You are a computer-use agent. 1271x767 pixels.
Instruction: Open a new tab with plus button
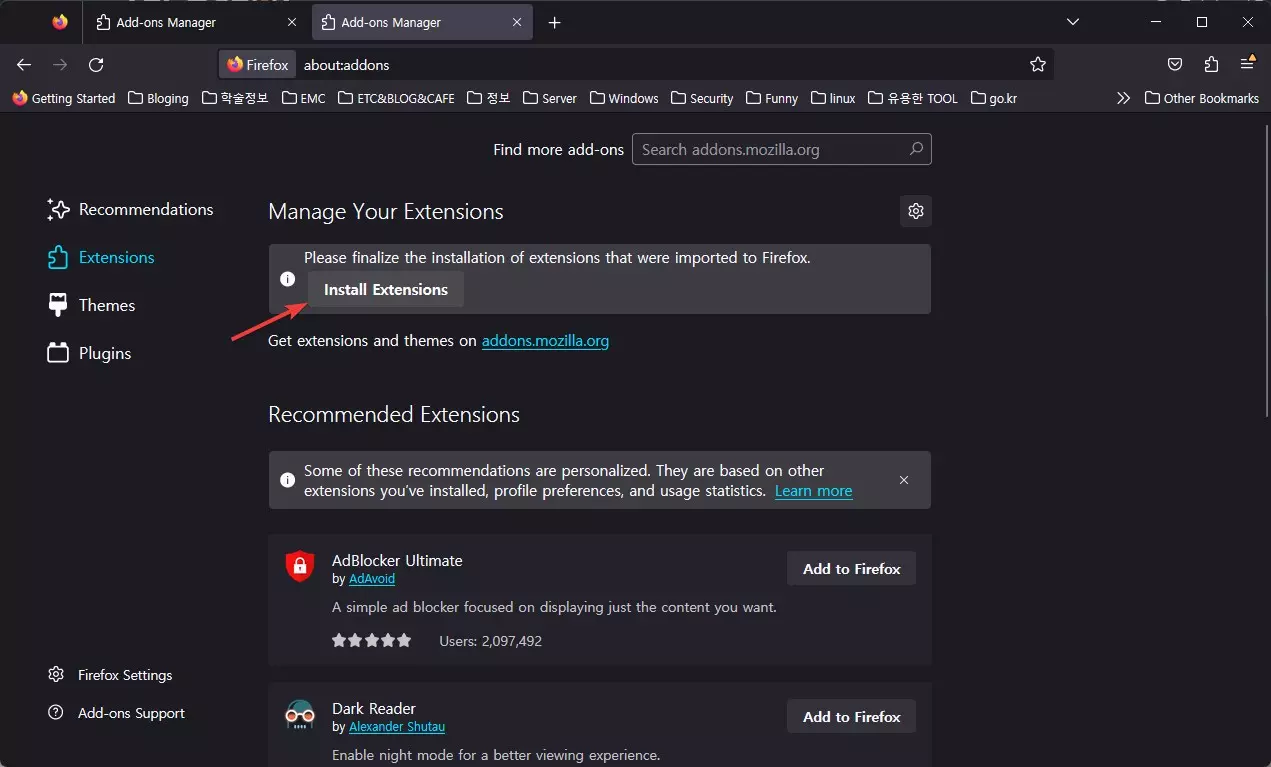point(555,22)
